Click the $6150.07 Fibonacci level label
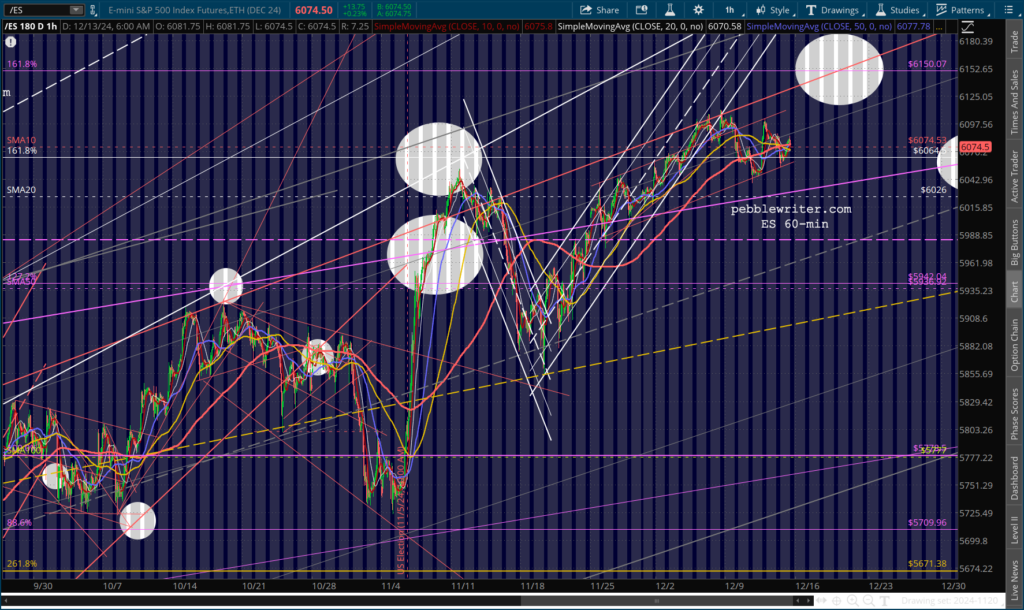Image resolution: width=1024 pixels, height=610 pixels. tap(927, 64)
